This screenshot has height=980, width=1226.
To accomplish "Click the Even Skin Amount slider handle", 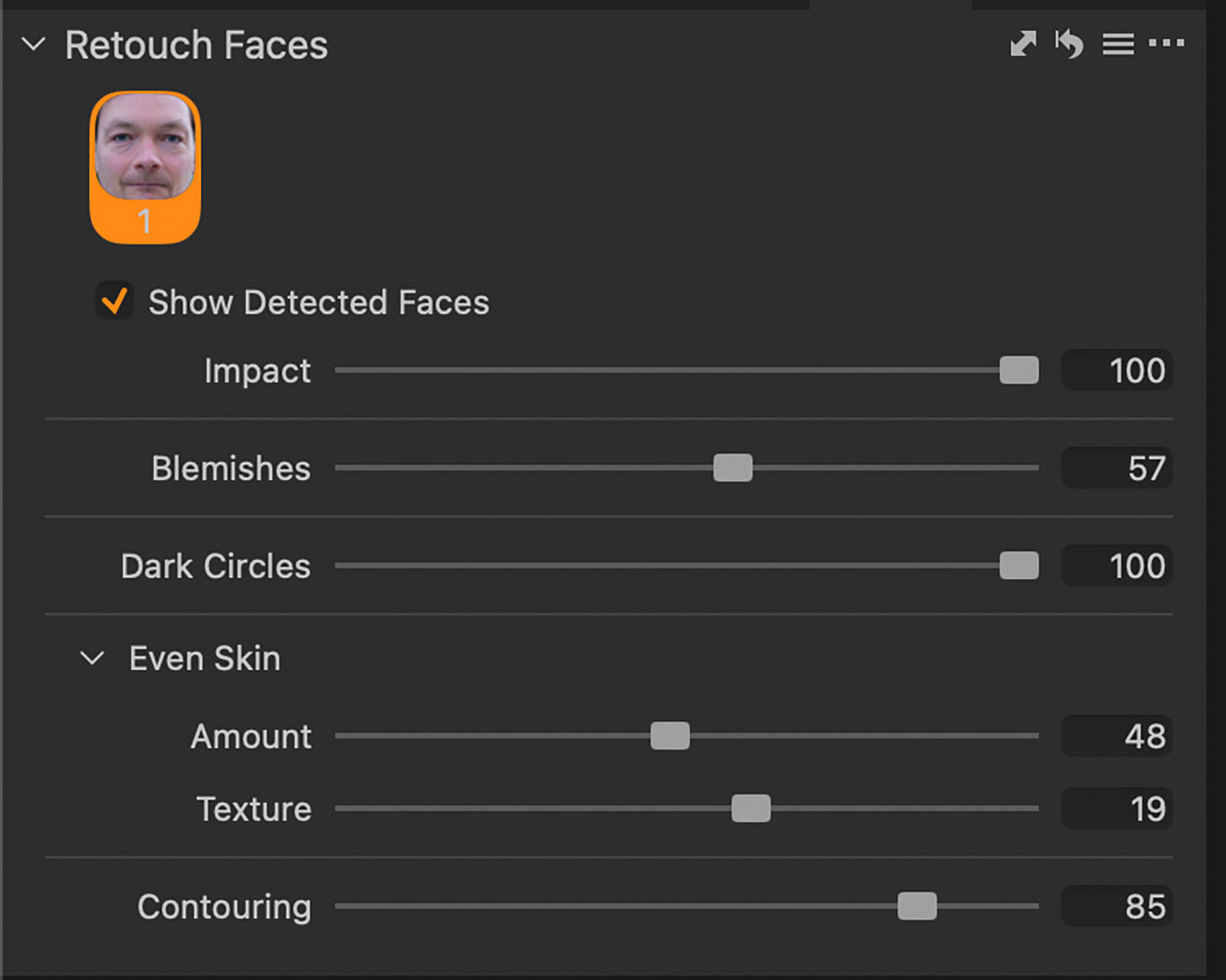I will (x=670, y=736).
